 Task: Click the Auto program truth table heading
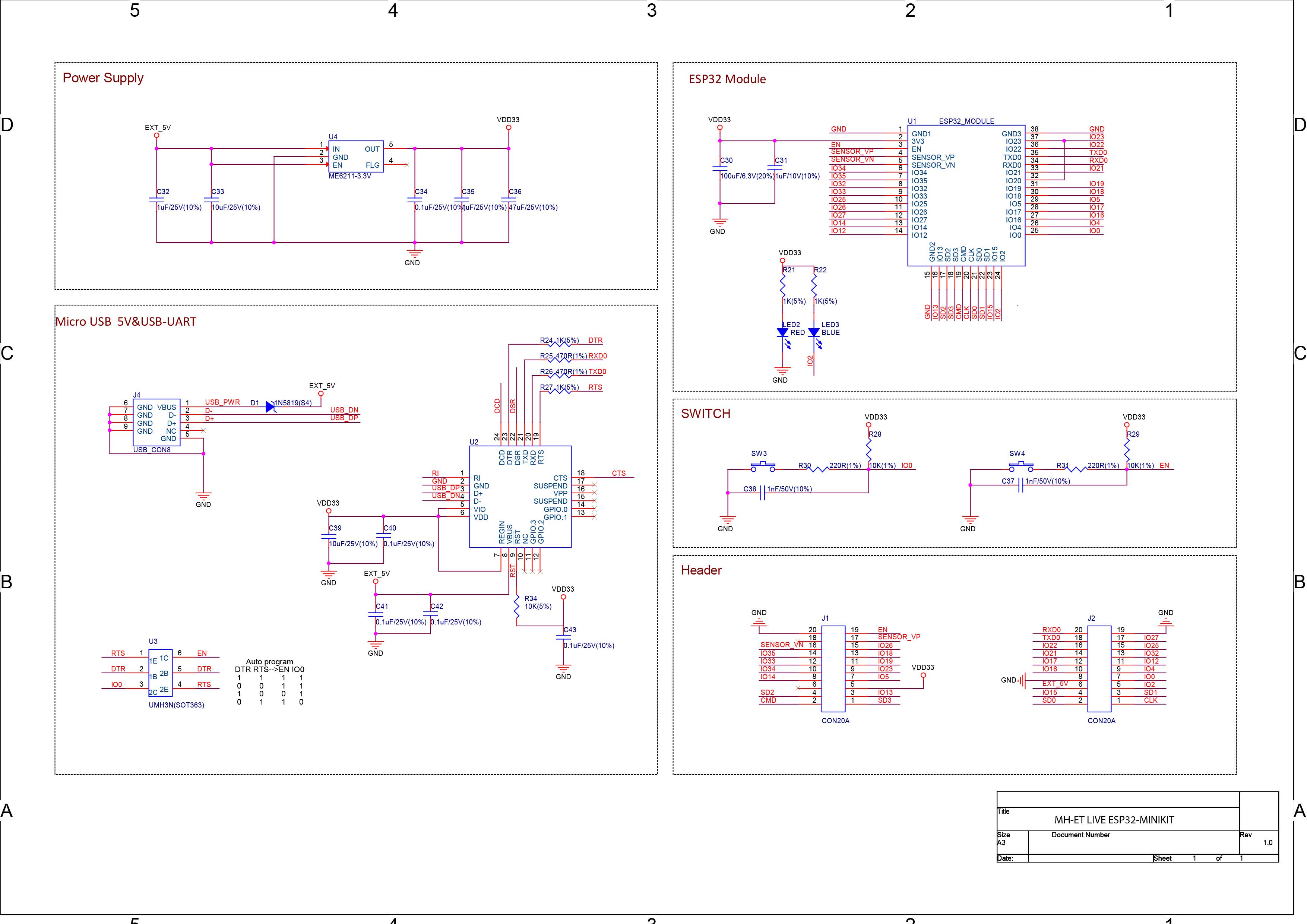(269, 662)
